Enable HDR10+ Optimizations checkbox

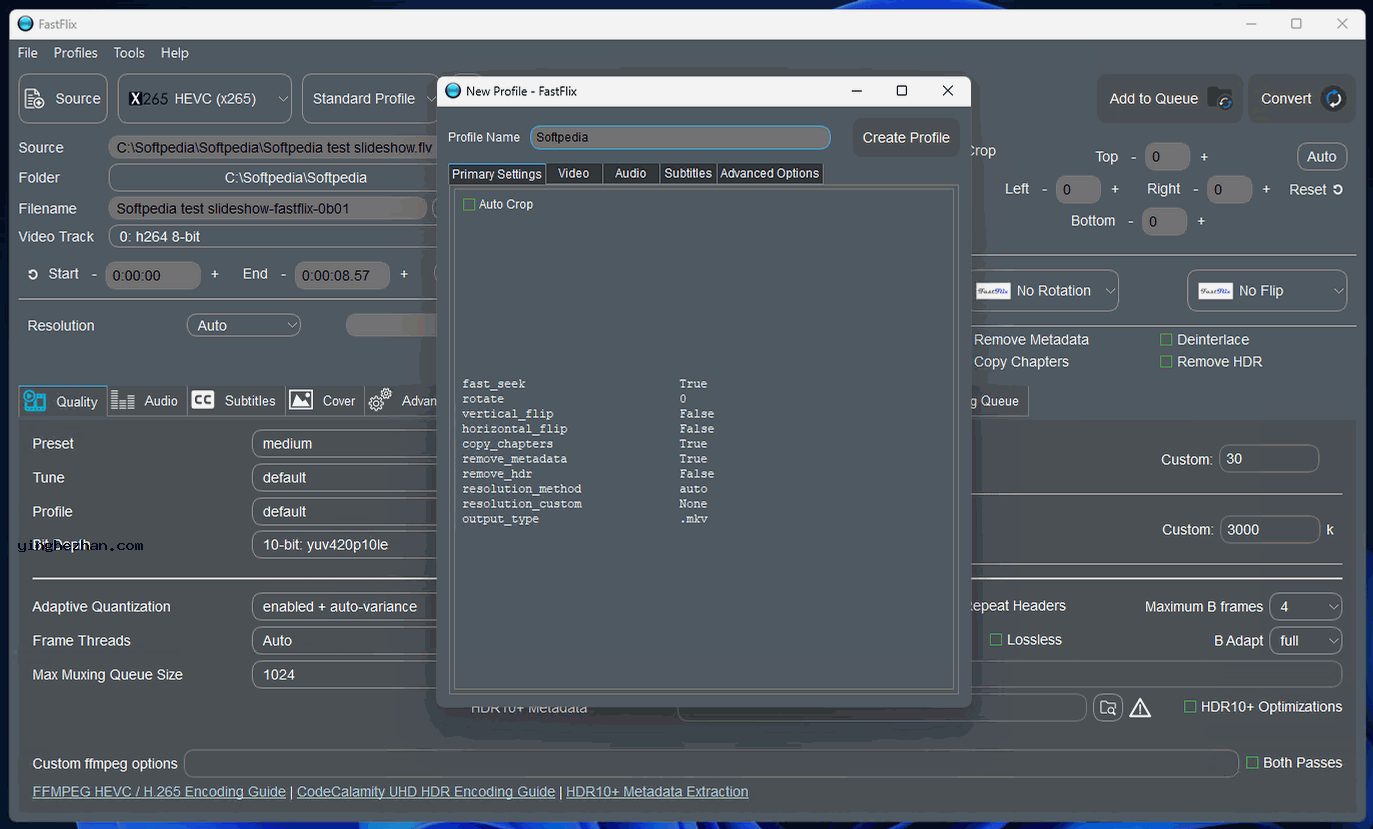pyautogui.click(x=1190, y=707)
